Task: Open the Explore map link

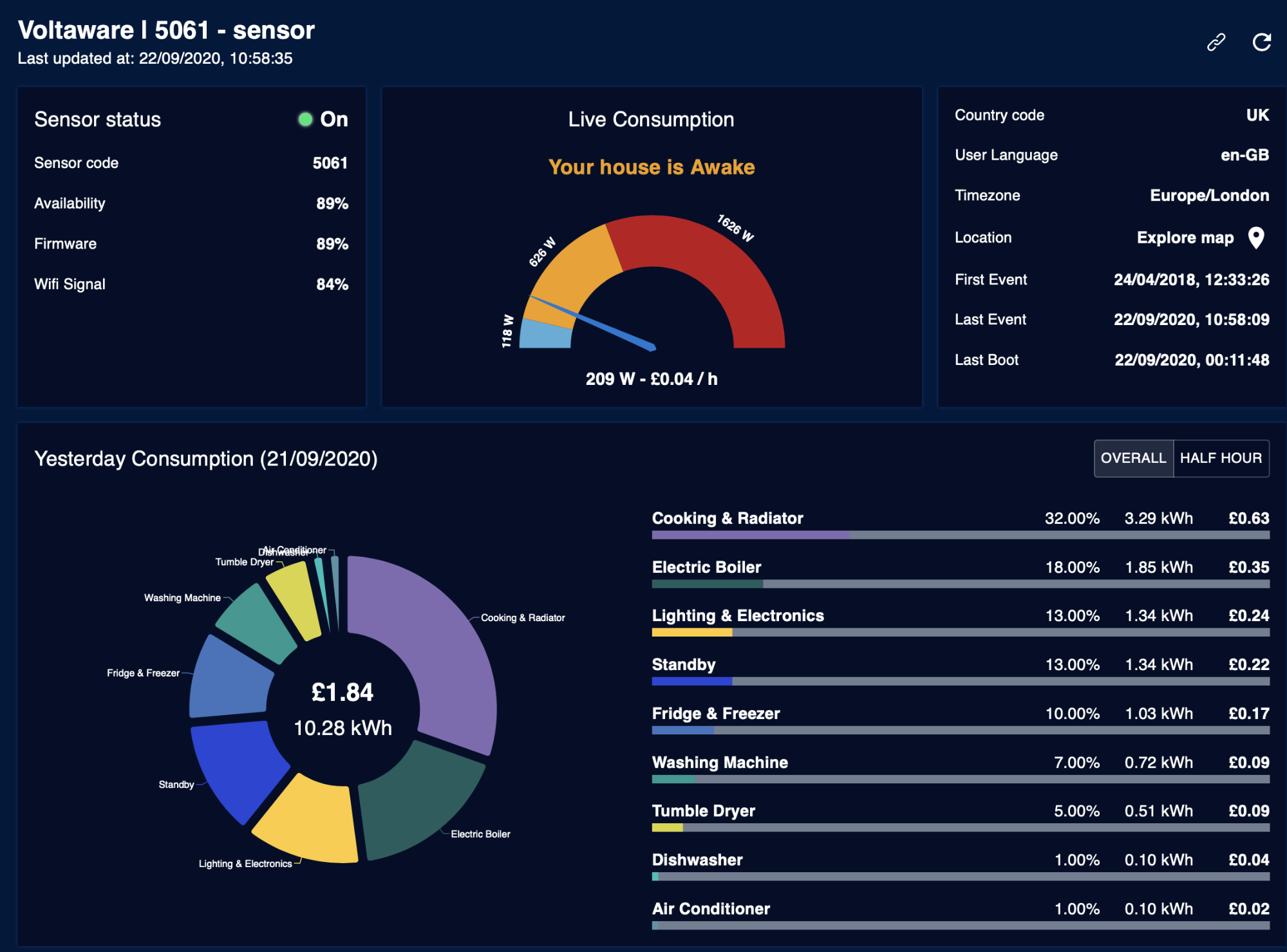Action: [x=1185, y=238]
